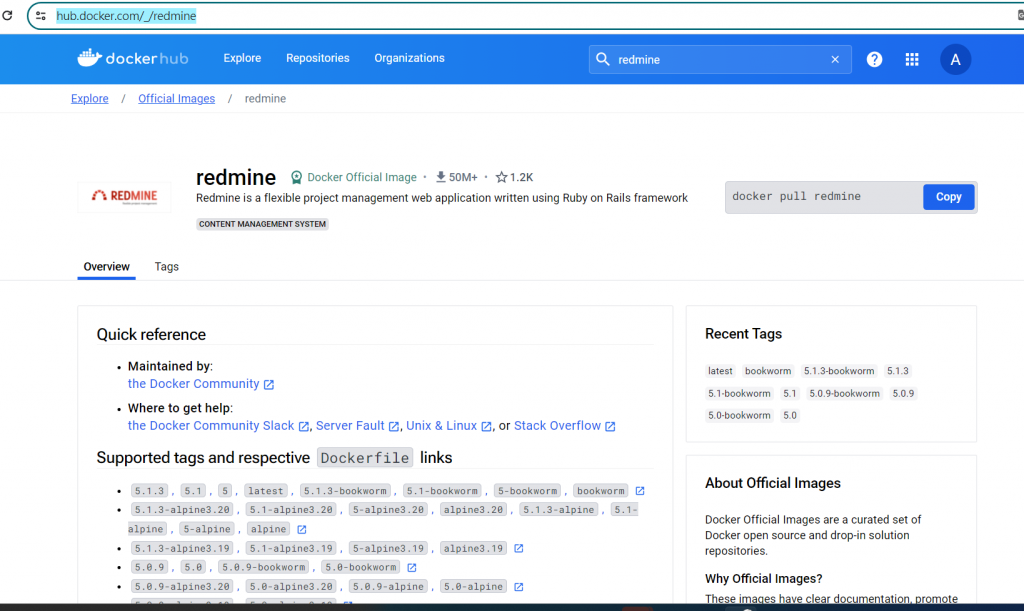Image resolution: width=1024 pixels, height=611 pixels.
Task: Select the 5.1.3 recent tag chip
Action: click(x=897, y=371)
